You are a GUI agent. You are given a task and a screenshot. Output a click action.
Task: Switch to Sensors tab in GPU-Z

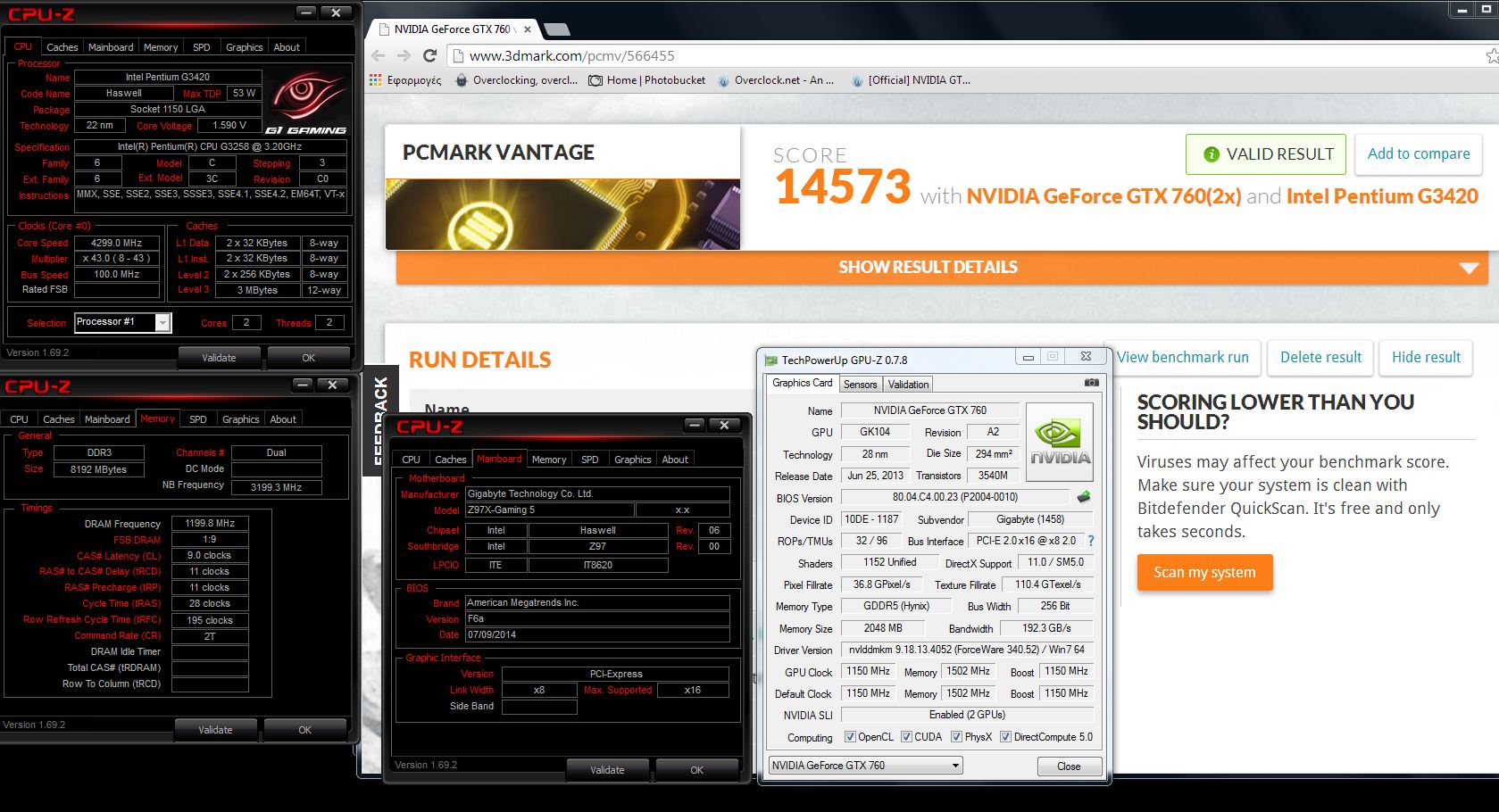861,385
